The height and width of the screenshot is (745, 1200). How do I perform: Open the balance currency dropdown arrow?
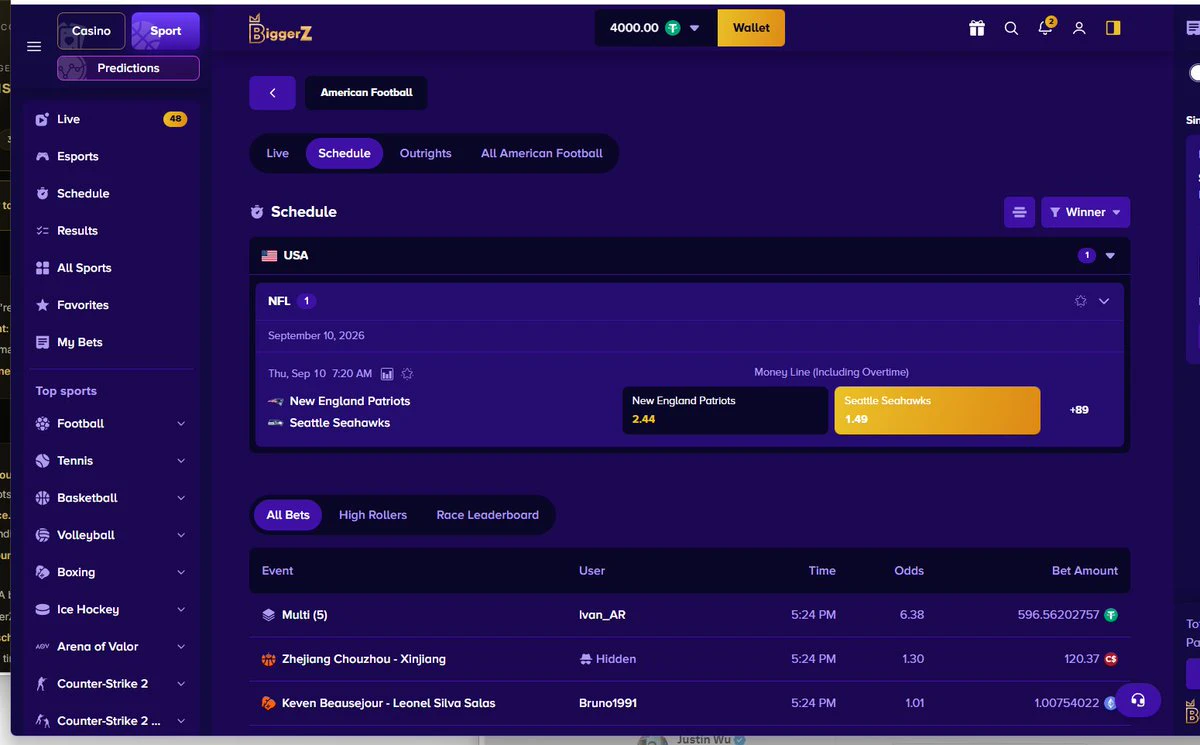[695, 28]
